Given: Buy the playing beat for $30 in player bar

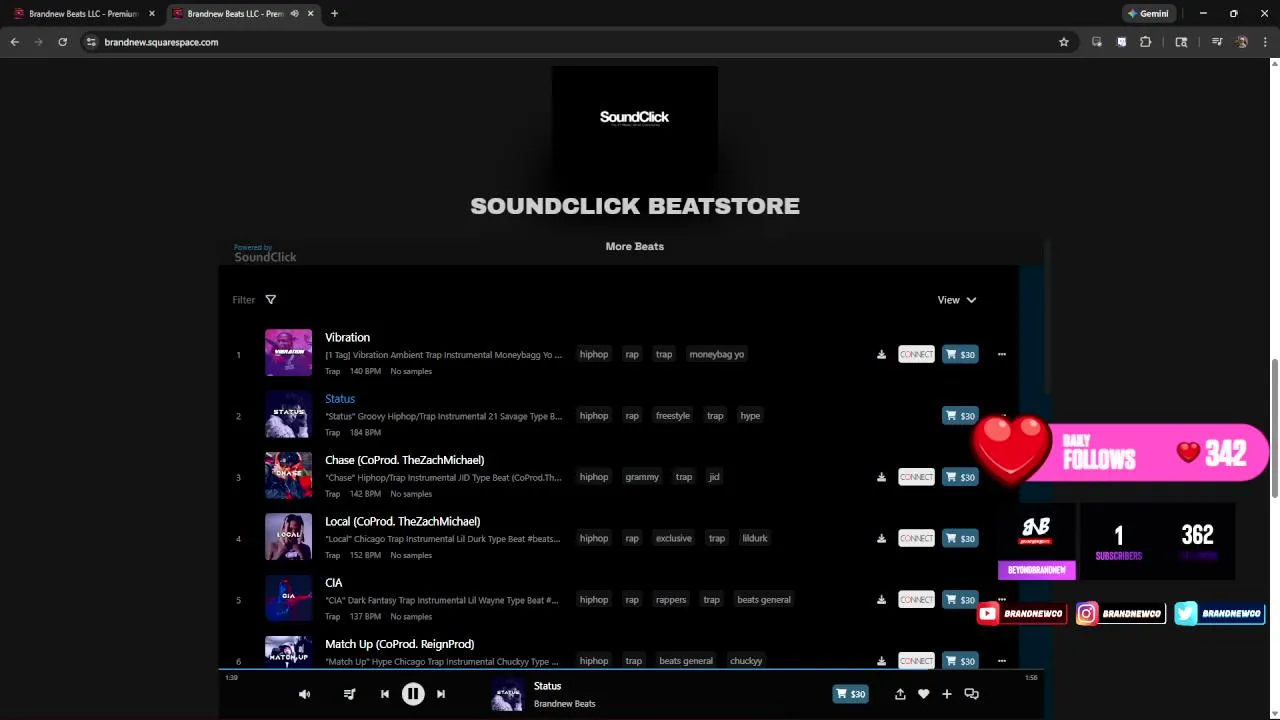Looking at the screenshot, I should (850, 694).
